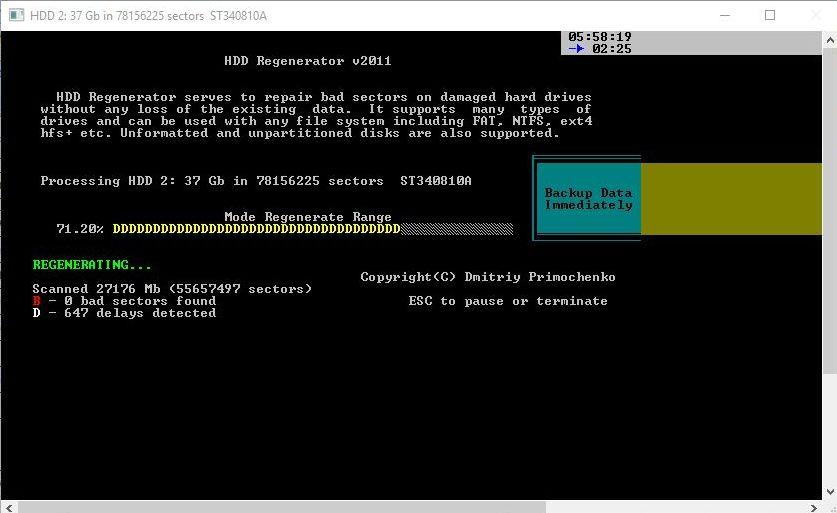Maximize the HDD Regenerator console window
The width and height of the screenshot is (837, 513).
(770, 15)
